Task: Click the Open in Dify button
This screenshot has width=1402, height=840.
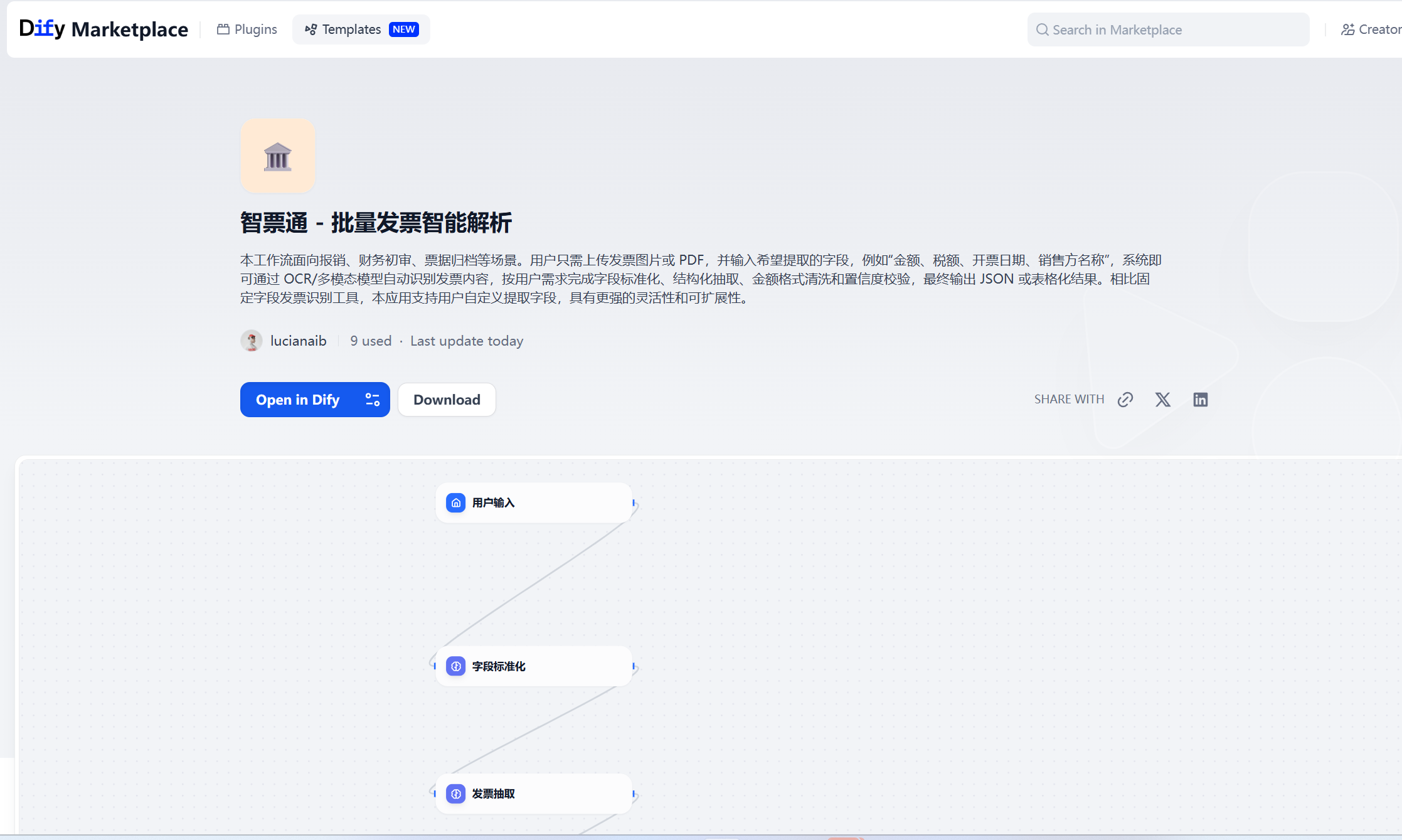Action: click(x=315, y=400)
